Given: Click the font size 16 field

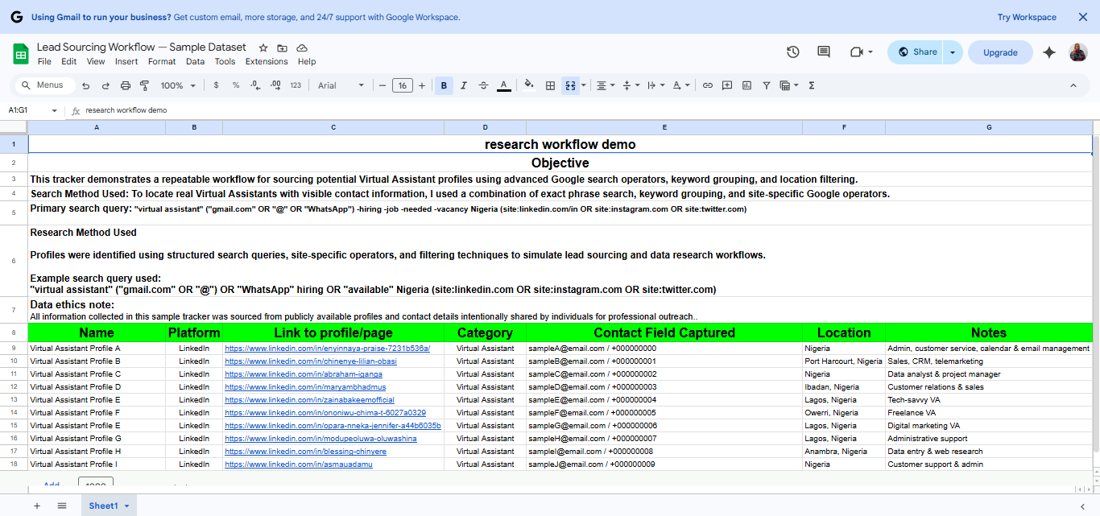Looking at the screenshot, I should 402,86.
